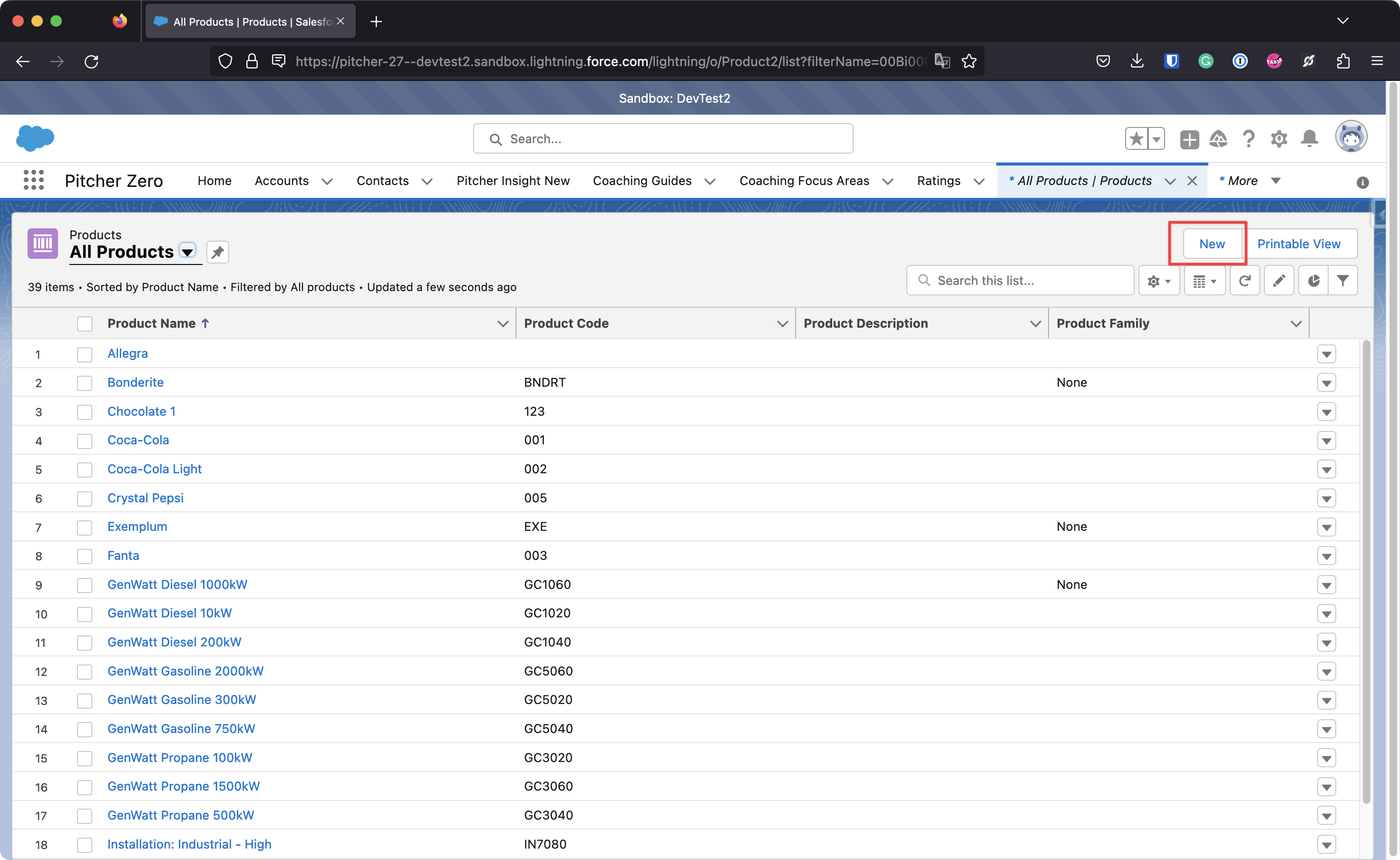Click the pencil edit list icon
This screenshot has width=1400, height=860.
coord(1279,281)
